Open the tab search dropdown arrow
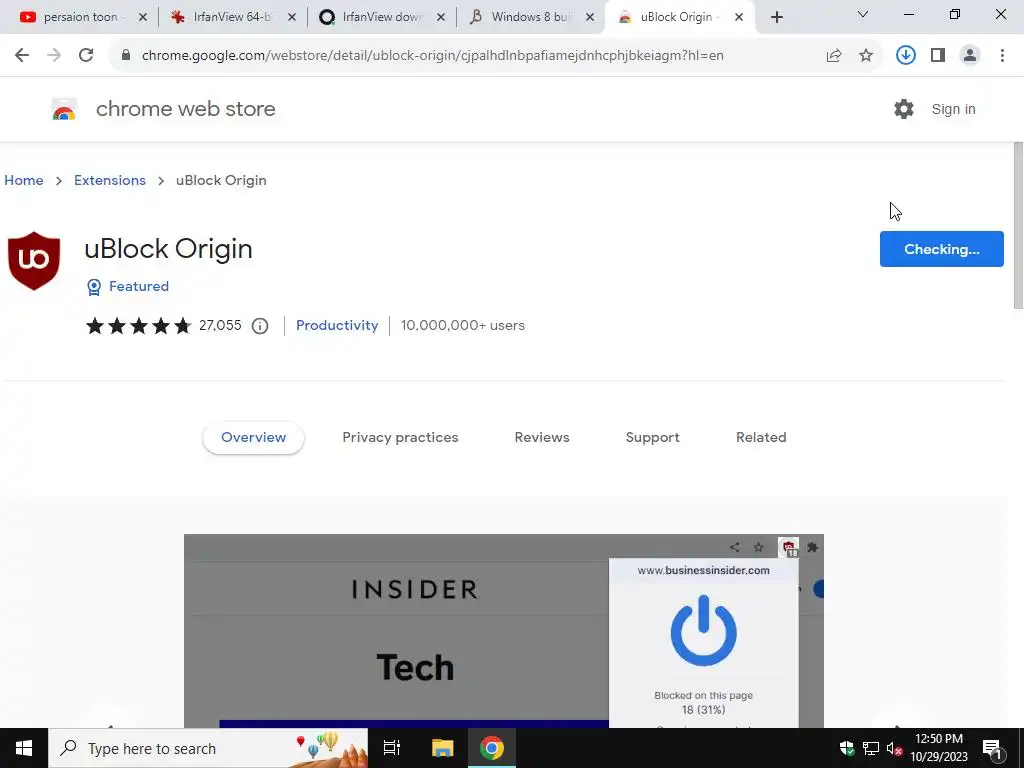This screenshot has width=1024, height=768. [863, 14]
